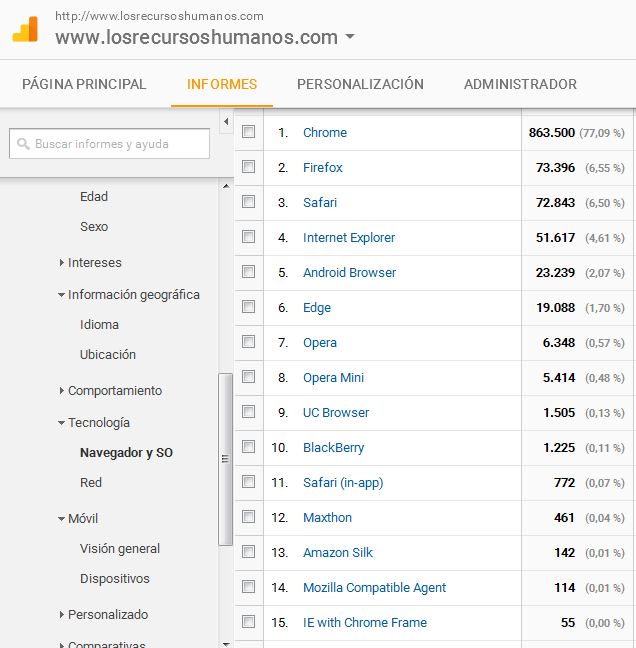Check the Mozilla Compatible Agent checkbox
Screen dimensions: 636x648
click(x=248, y=587)
